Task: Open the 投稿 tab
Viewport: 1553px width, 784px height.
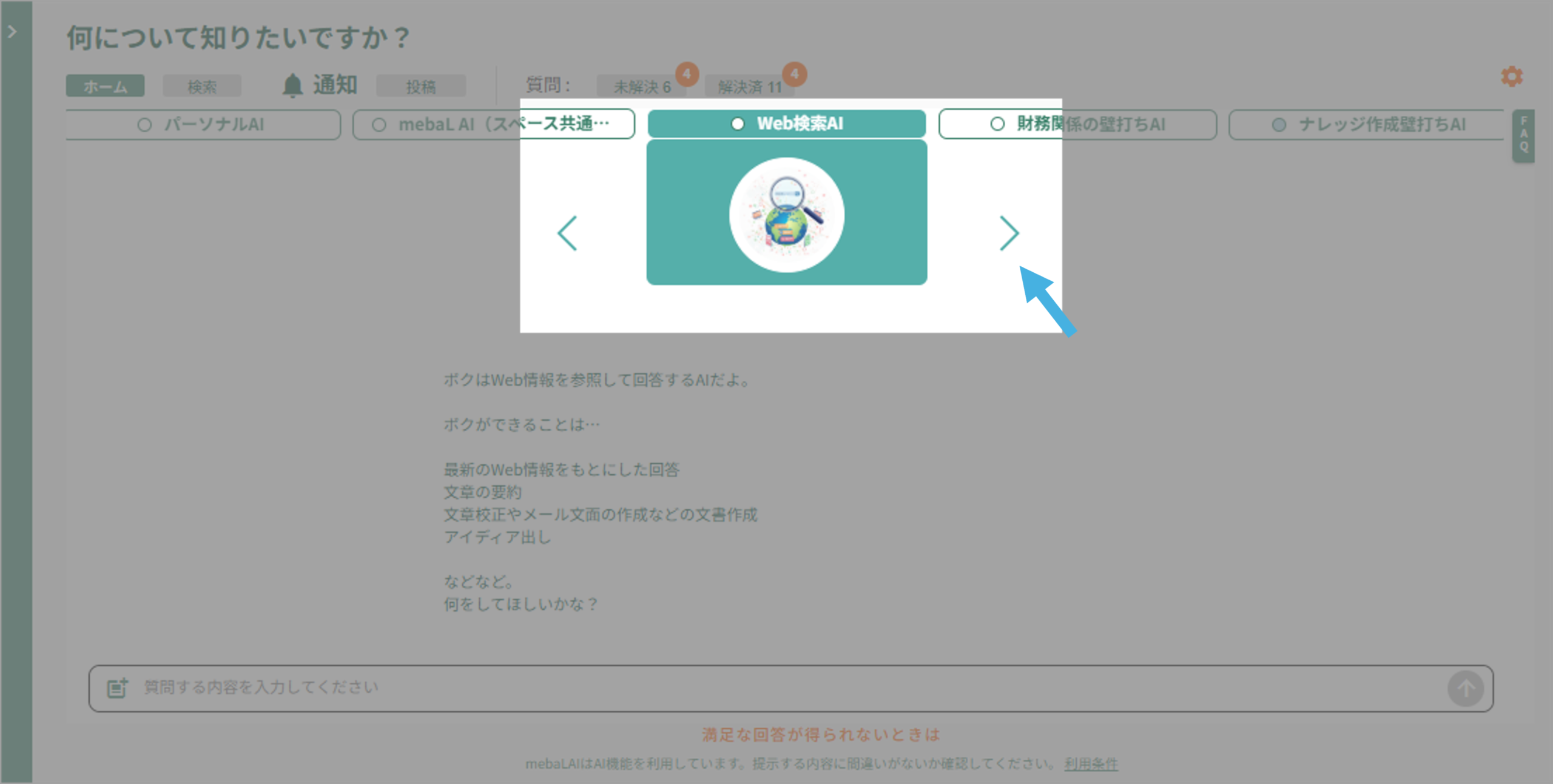Action: coord(420,87)
